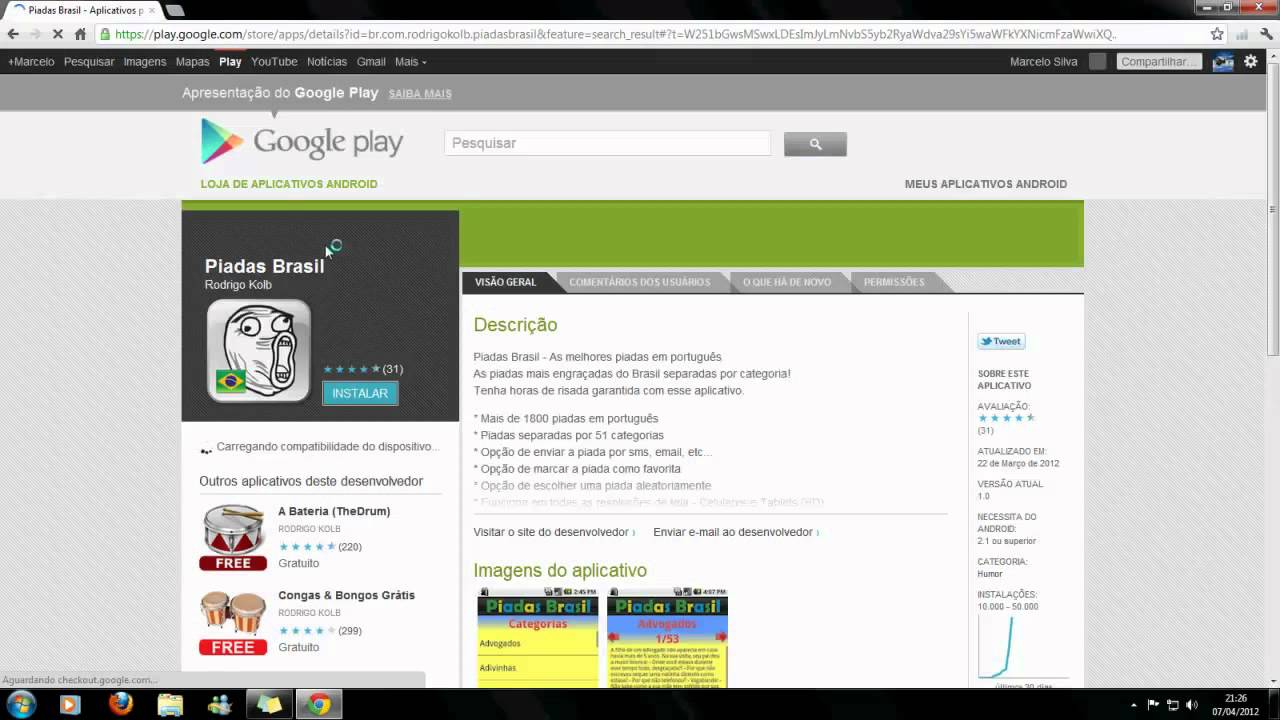
Task: Open A Bateria (TheDrum) drum icon
Action: click(x=233, y=537)
